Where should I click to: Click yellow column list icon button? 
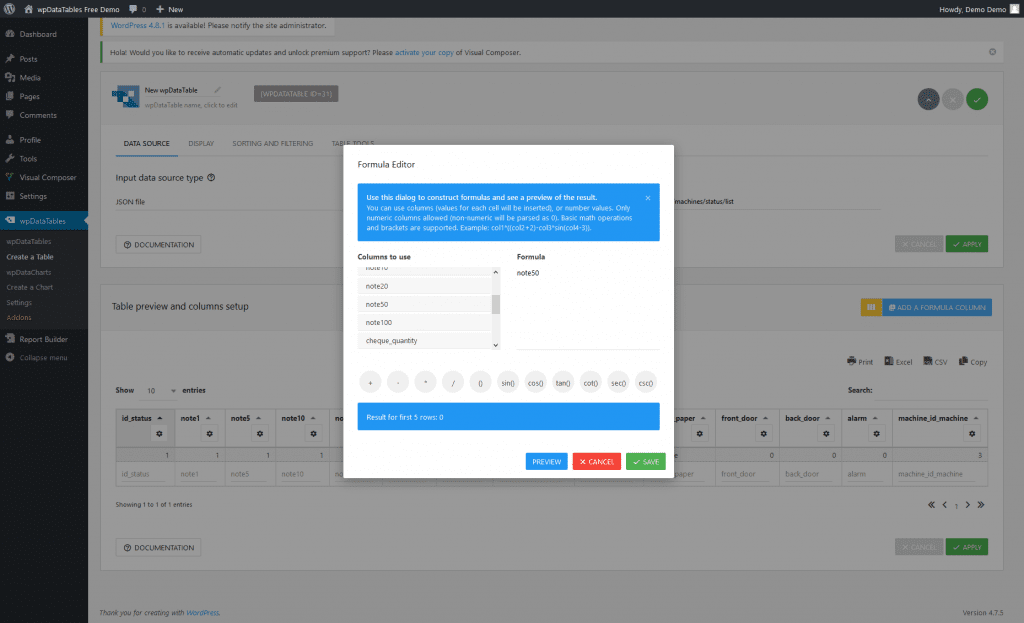[871, 308]
